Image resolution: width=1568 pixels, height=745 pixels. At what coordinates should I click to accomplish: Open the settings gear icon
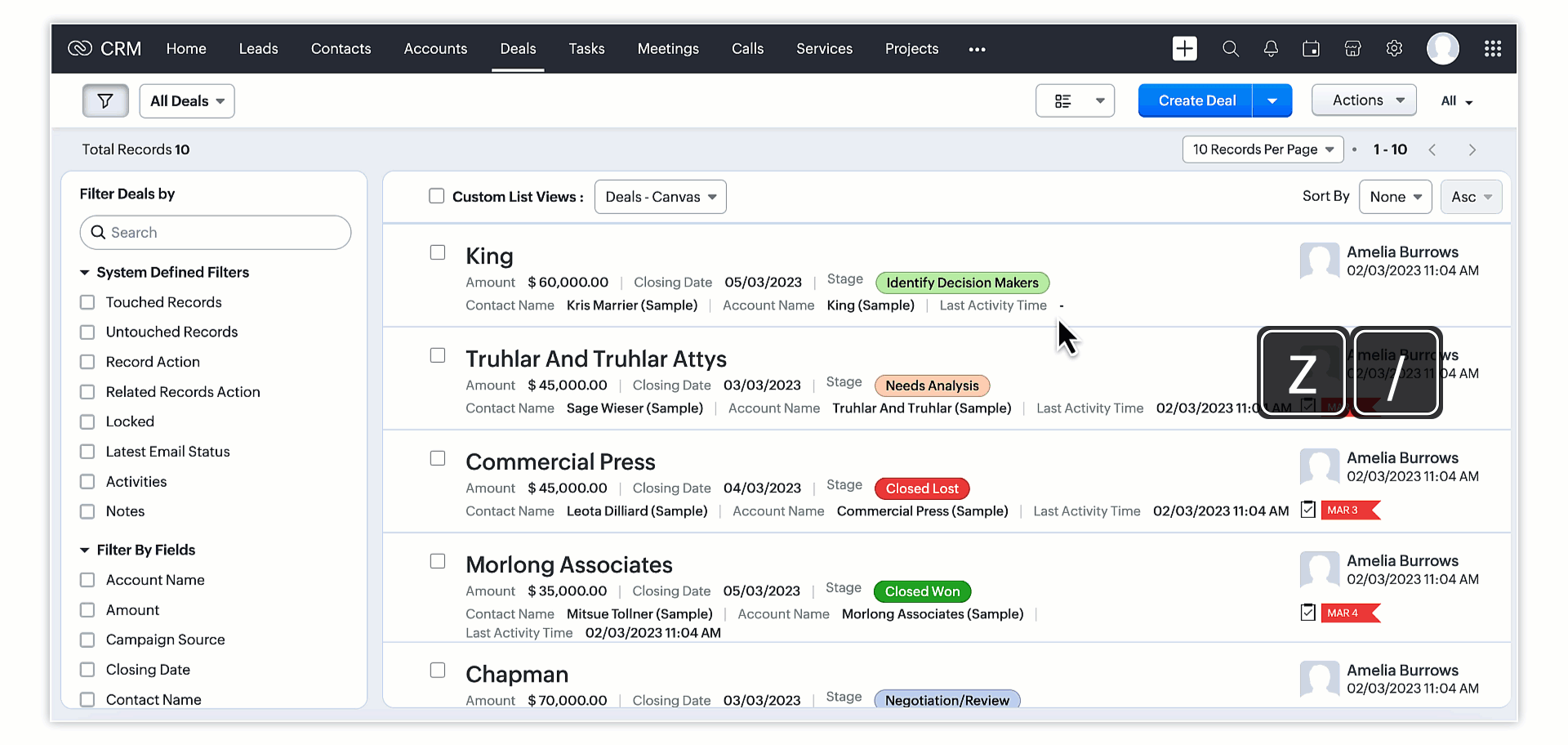(x=1394, y=49)
